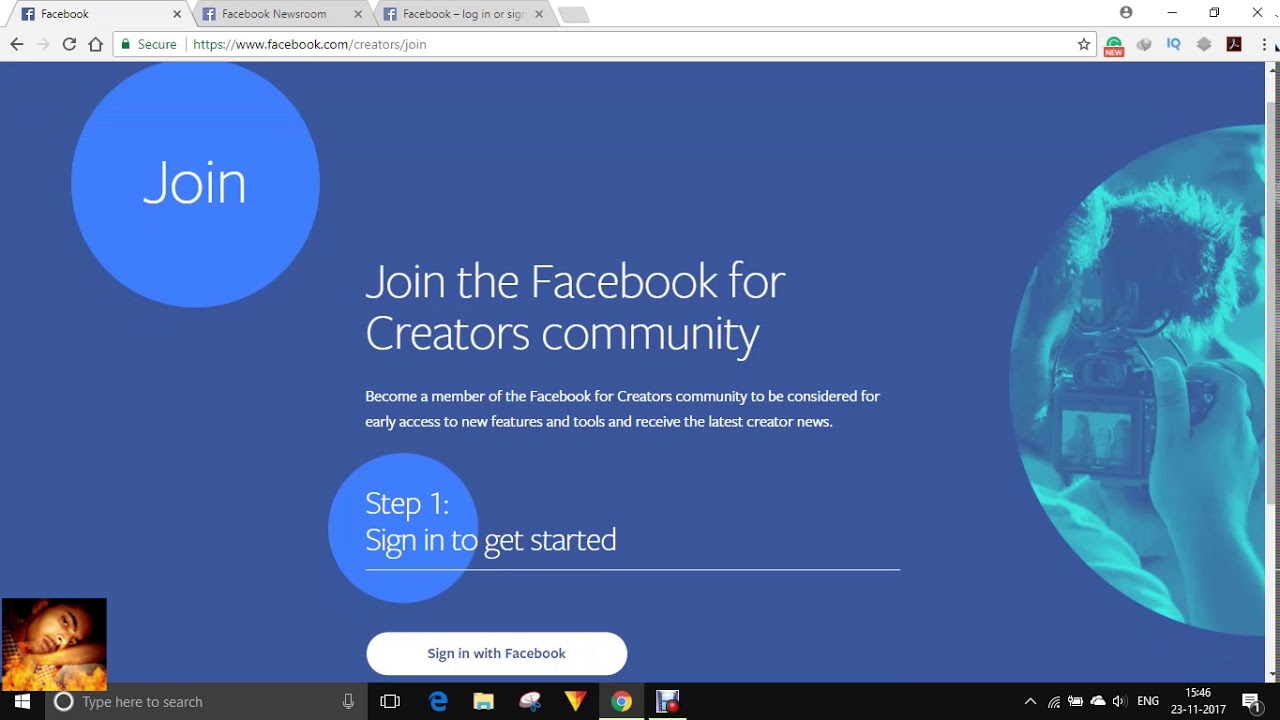The width and height of the screenshot is (1280, 720).
Task: Click the battery tray icon
Action: tap(1076, 701)
